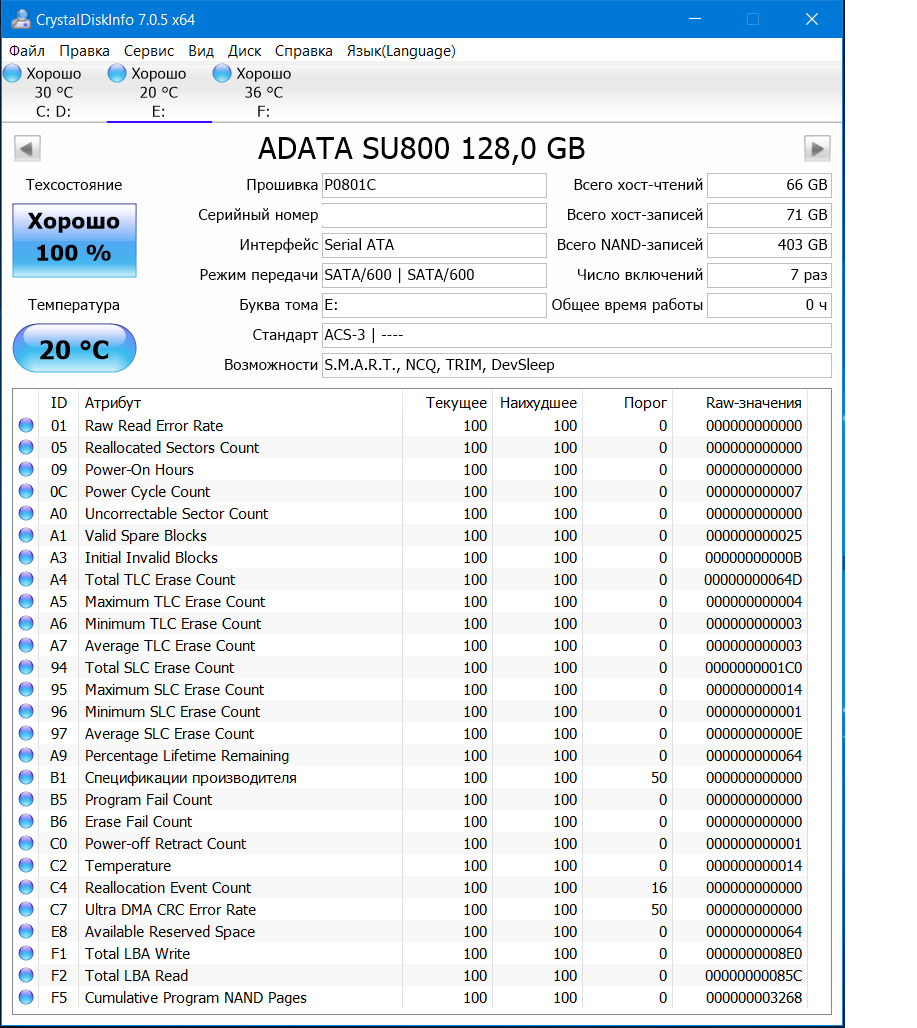917x1028 pixels.
Task: Click status orb for Cumulative Program NAND Pages
Action: (x=26, y=997)
